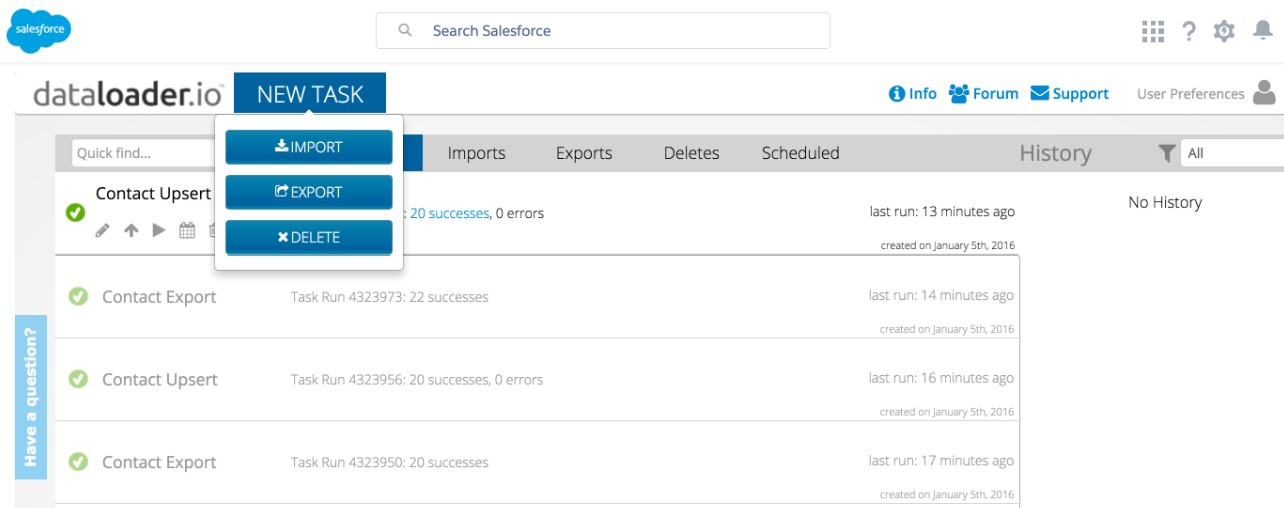Open the NEW TASK dropdown menu

(x=309, y=94)
